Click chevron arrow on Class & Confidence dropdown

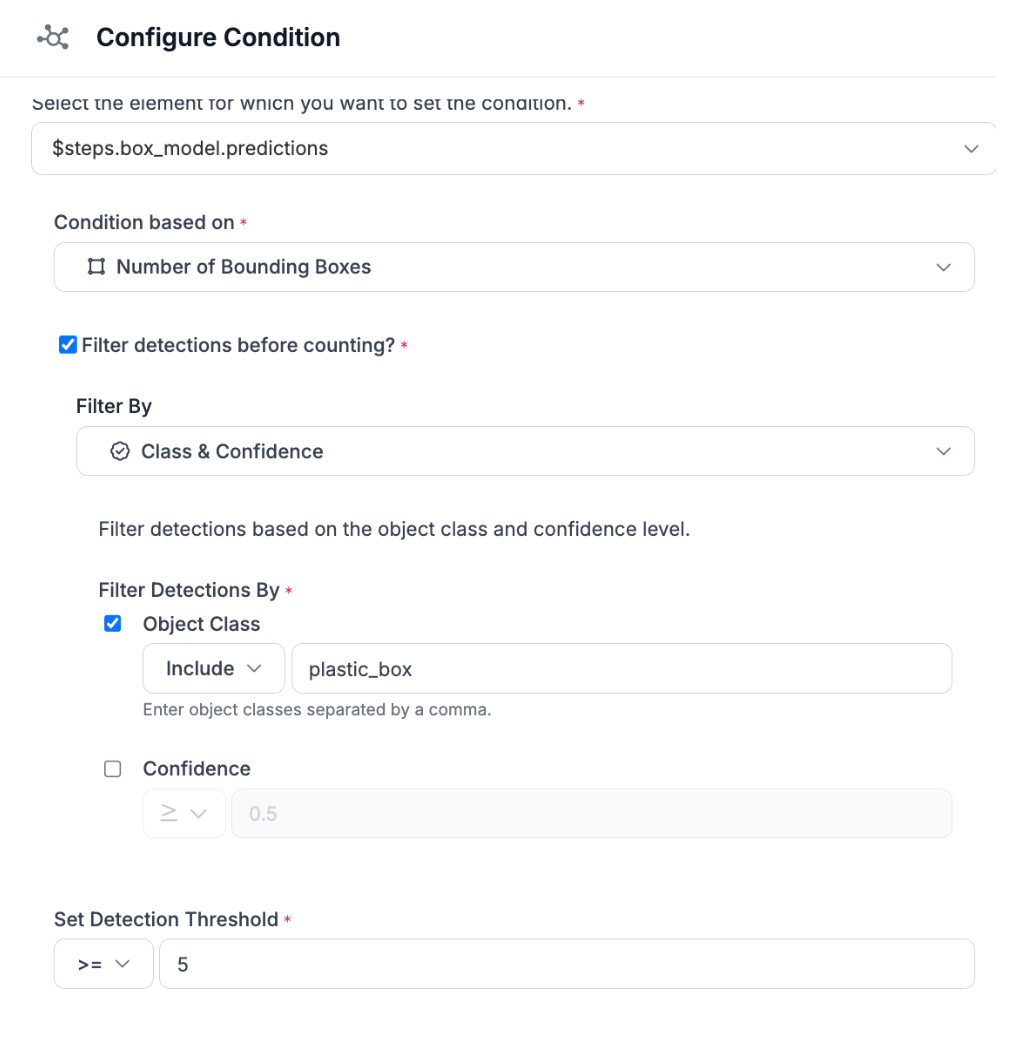pos(943,451)
